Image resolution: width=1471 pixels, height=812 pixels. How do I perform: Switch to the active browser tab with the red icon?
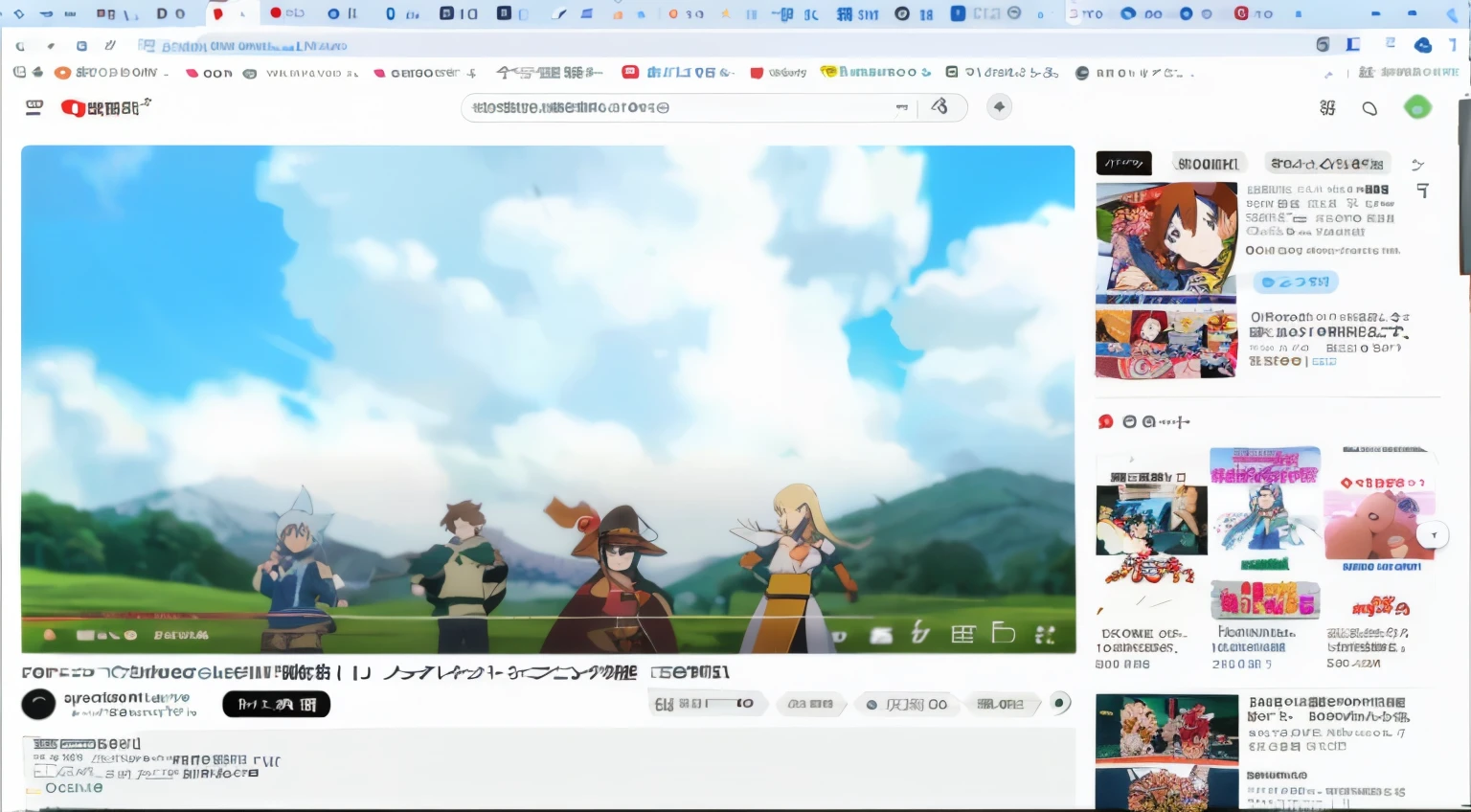pyautogui.click(x=231, y=14)
